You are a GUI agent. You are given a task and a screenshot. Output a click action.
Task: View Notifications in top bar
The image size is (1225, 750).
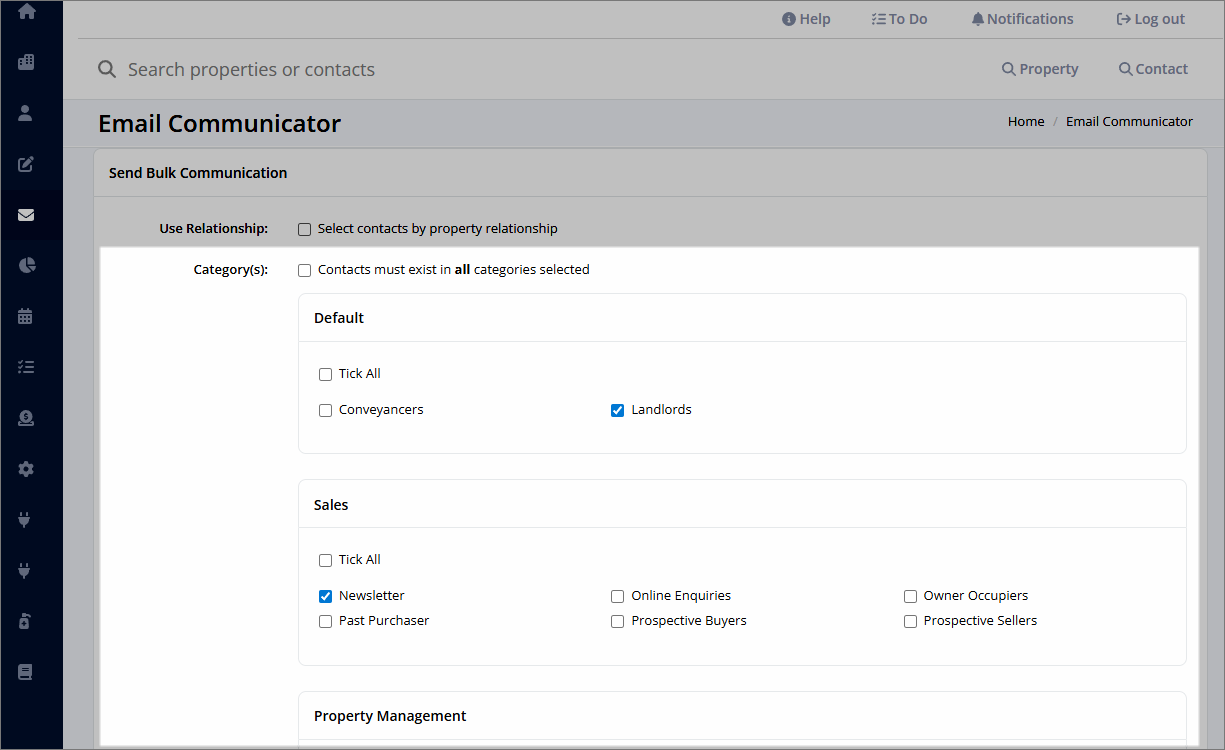click(x=1022, y=19)
